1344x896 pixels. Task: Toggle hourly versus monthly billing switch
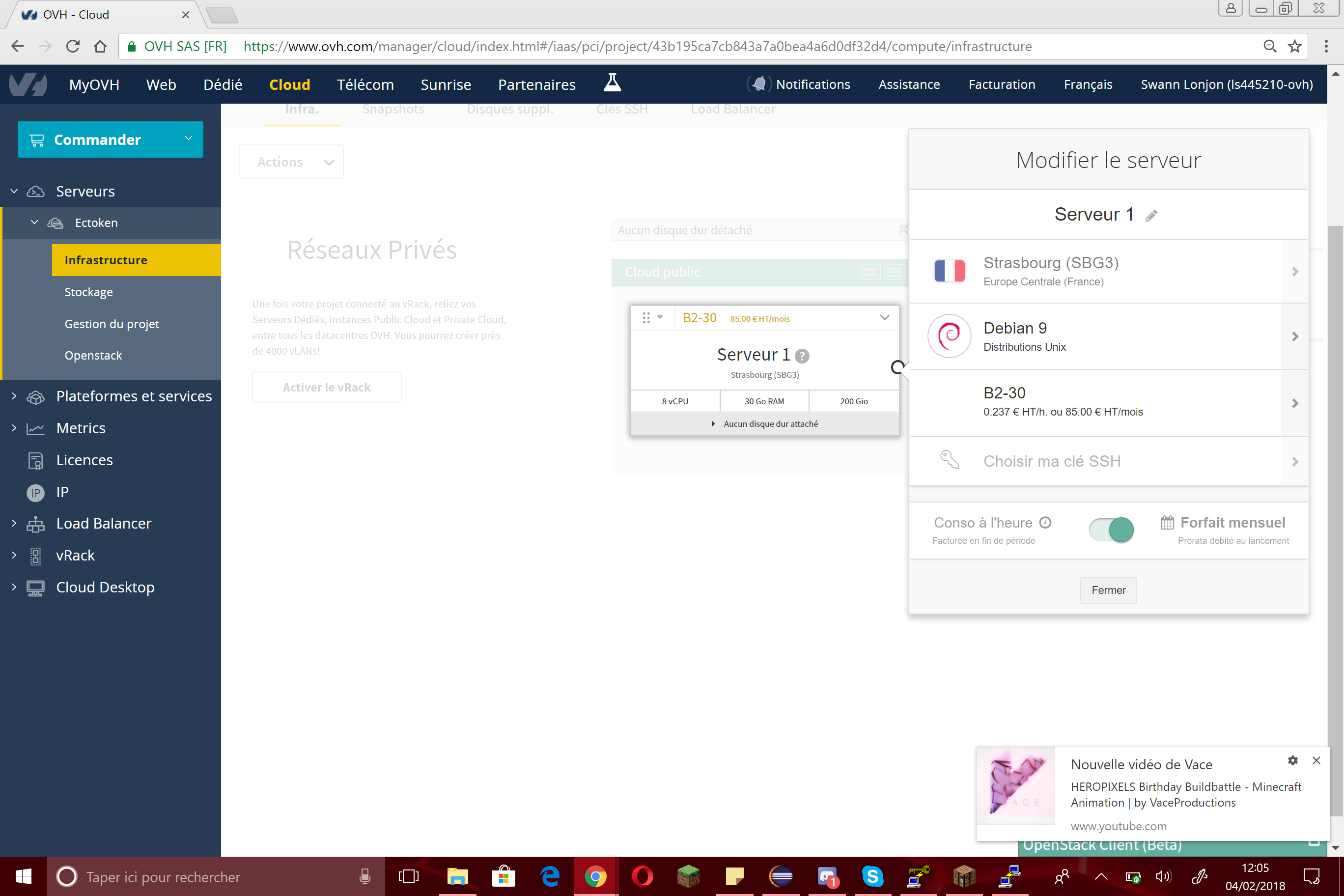[x=1111, y=530]
